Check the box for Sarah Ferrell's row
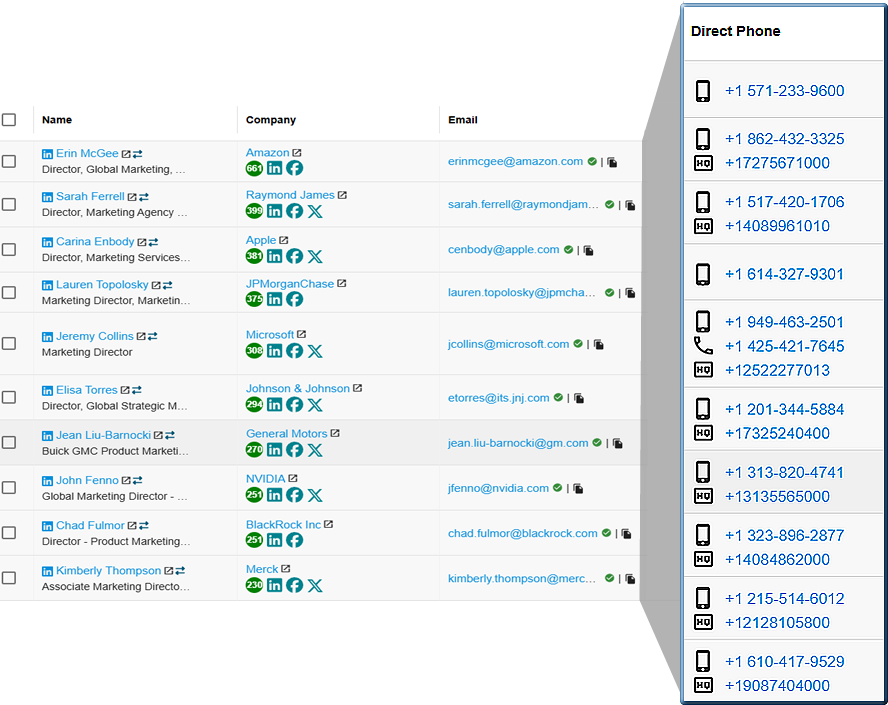The height and width of the screenshot is (705, 888). point(9,204)
